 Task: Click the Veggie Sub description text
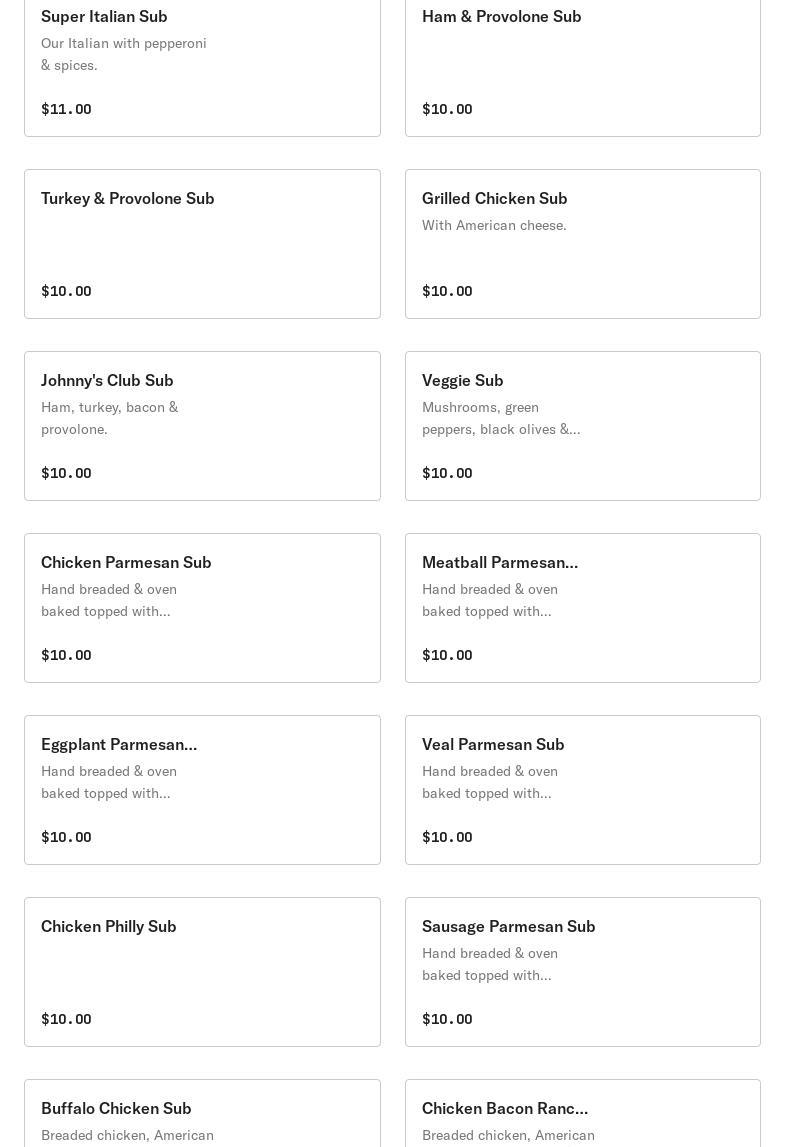500,418
